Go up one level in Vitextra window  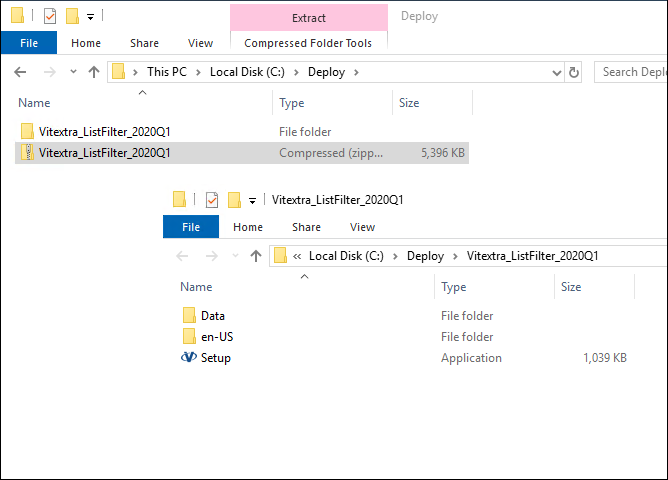(x=256, y=256)
